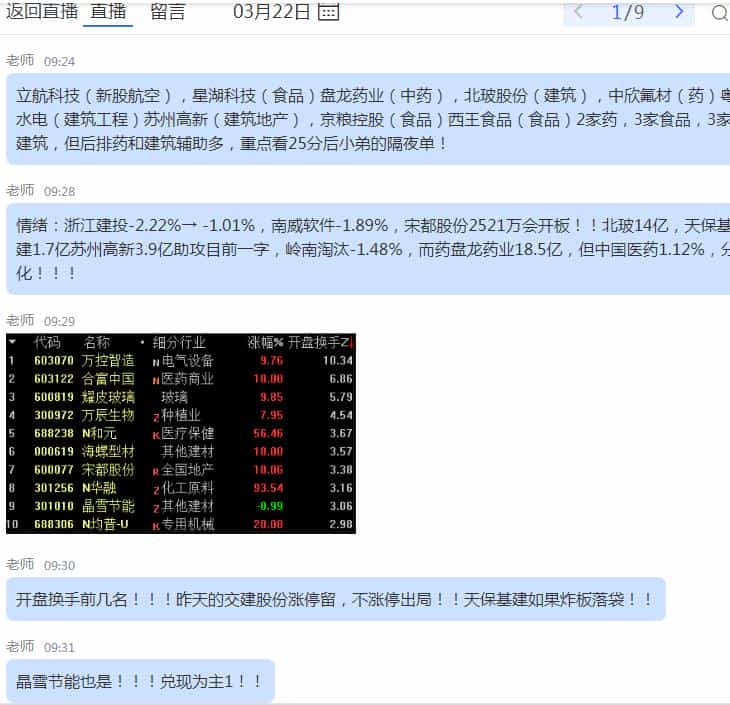Click 电气设备 industry cell
The width and height of the screenshot is (730, 705).
click(x=188, y=361)
